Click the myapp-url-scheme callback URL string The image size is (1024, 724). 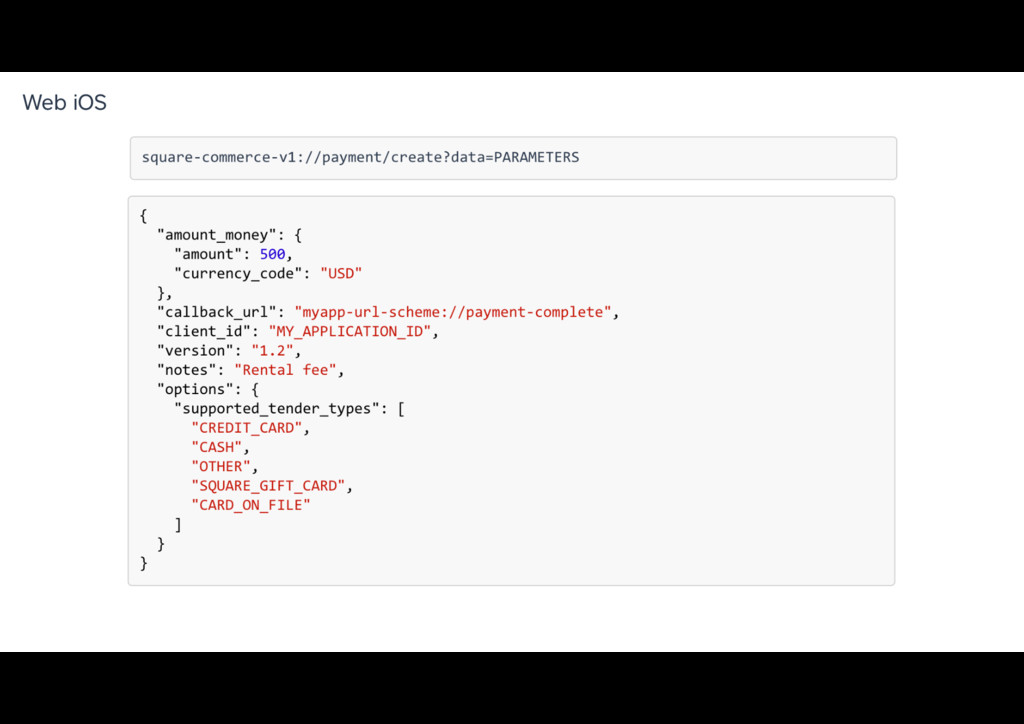(453, 312)
